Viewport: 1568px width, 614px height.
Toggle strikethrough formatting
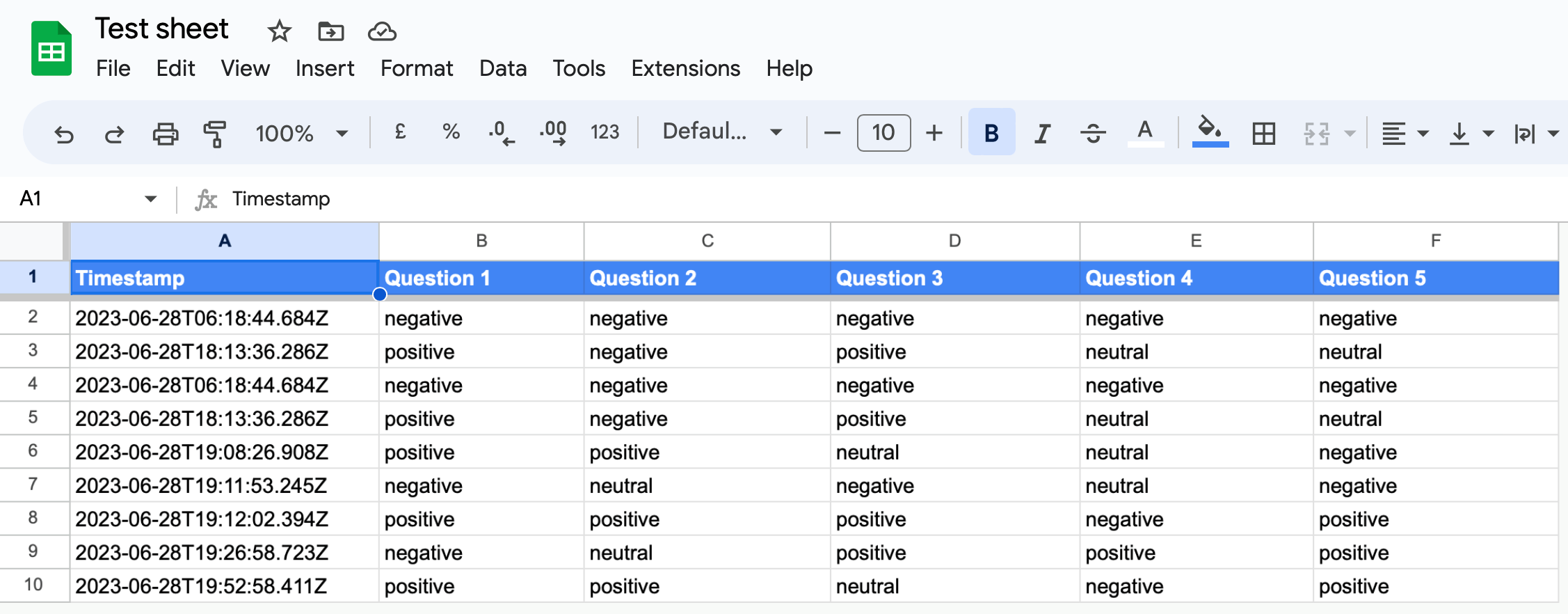(1093, 132)
